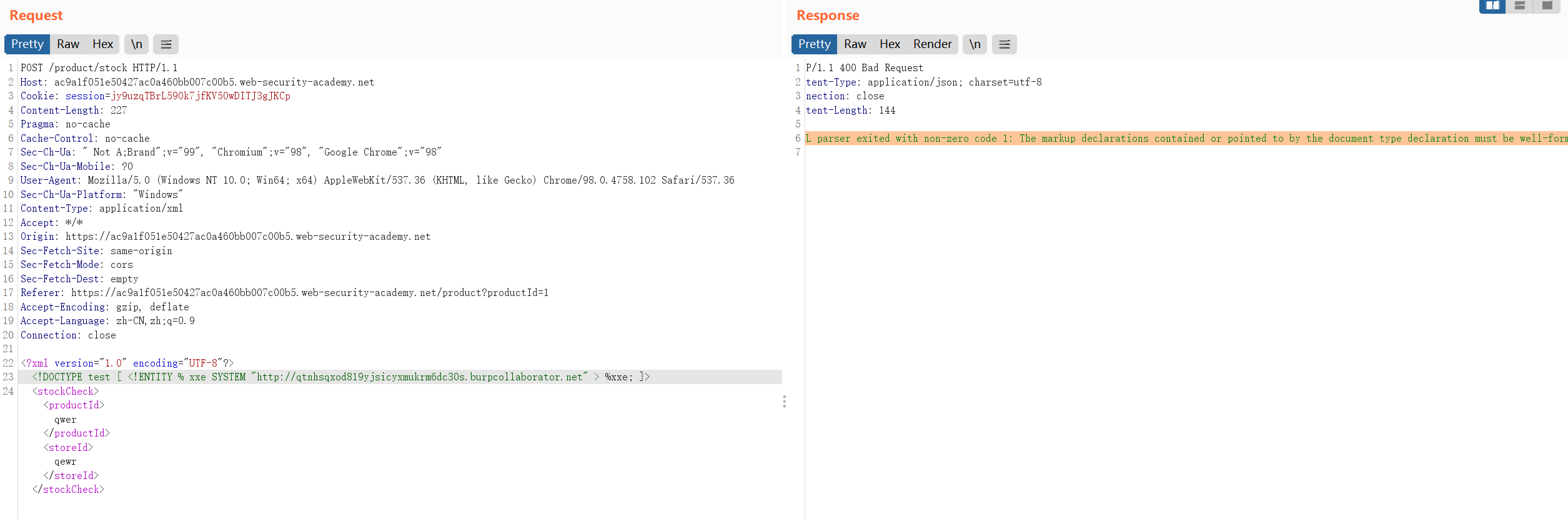Click the tent-Length: 144 response header
This screenshot has width=1568, height=519.
(x=851, y=111)
